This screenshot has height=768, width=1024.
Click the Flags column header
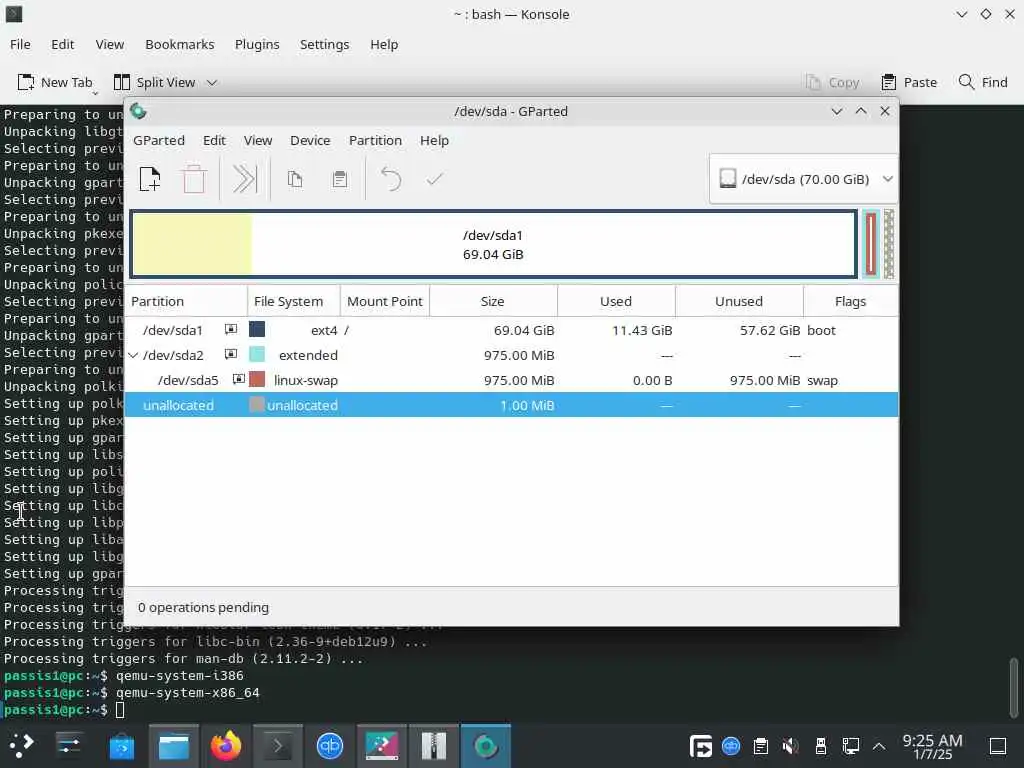coord(850,301)
